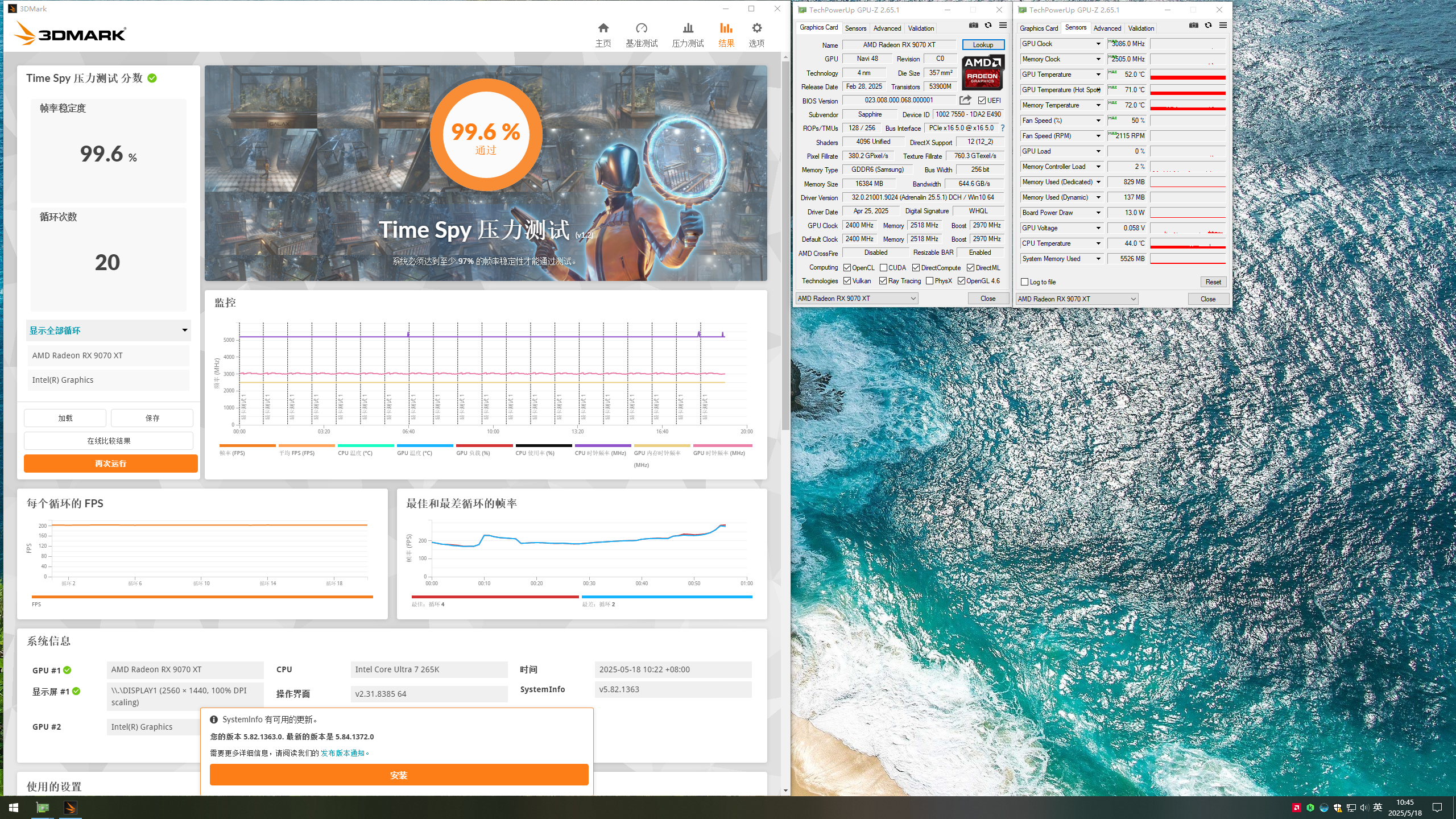The image size is (1456, 819).
Task: Open the 发布版本通知 release notes link
Action: (342, 753)
